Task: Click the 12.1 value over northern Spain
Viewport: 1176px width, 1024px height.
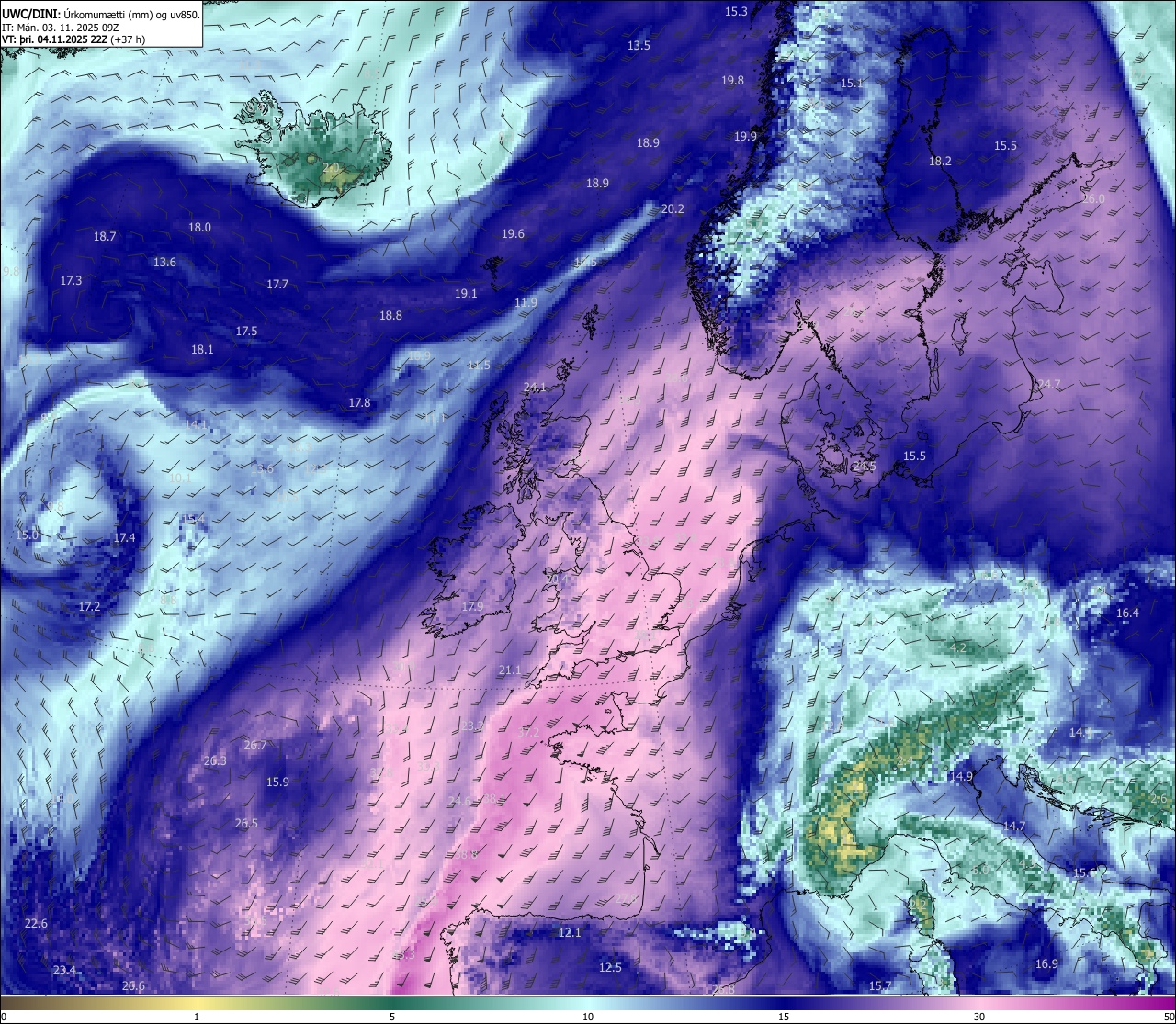Action: click(570, 933)
